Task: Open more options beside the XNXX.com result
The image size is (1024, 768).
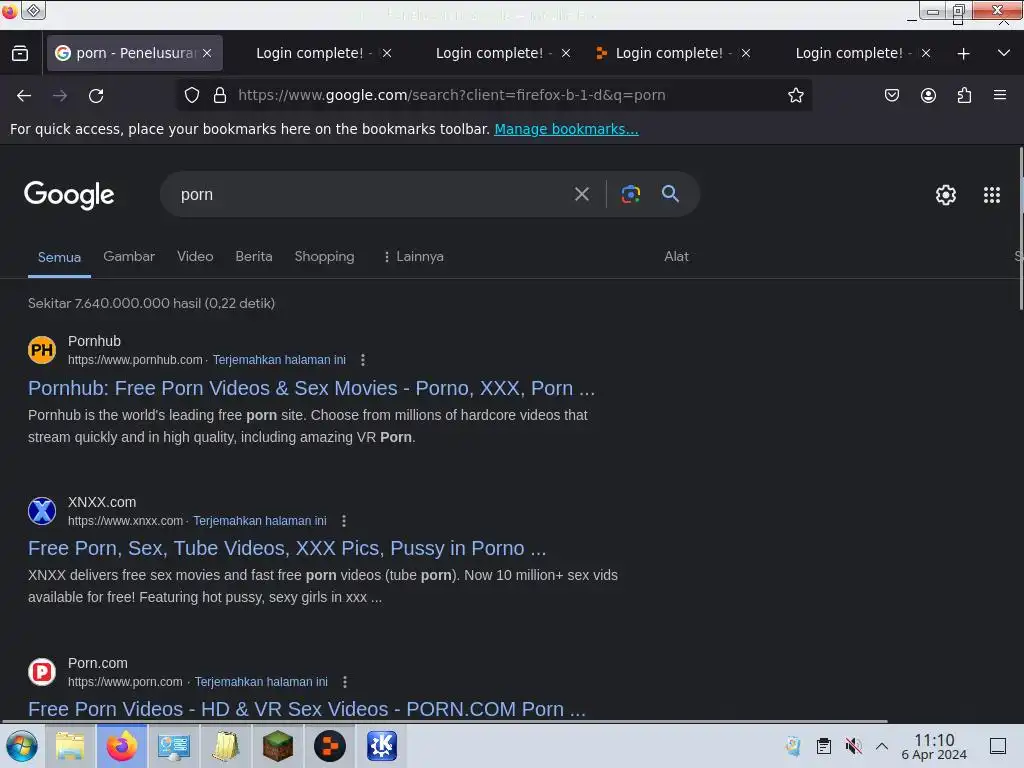Action: [x=344, y=520]
